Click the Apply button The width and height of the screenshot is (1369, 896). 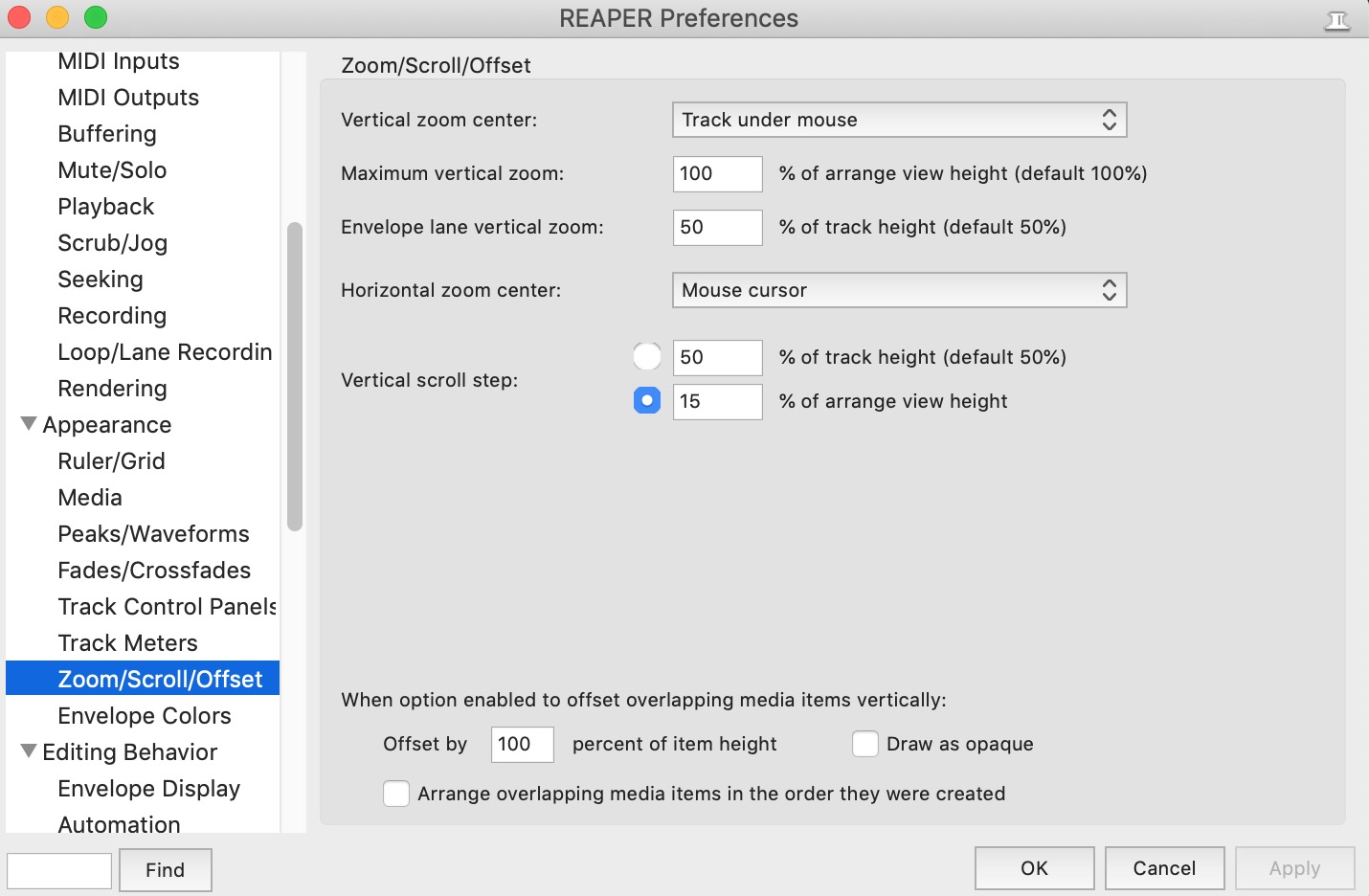(x=1295, y=868)
